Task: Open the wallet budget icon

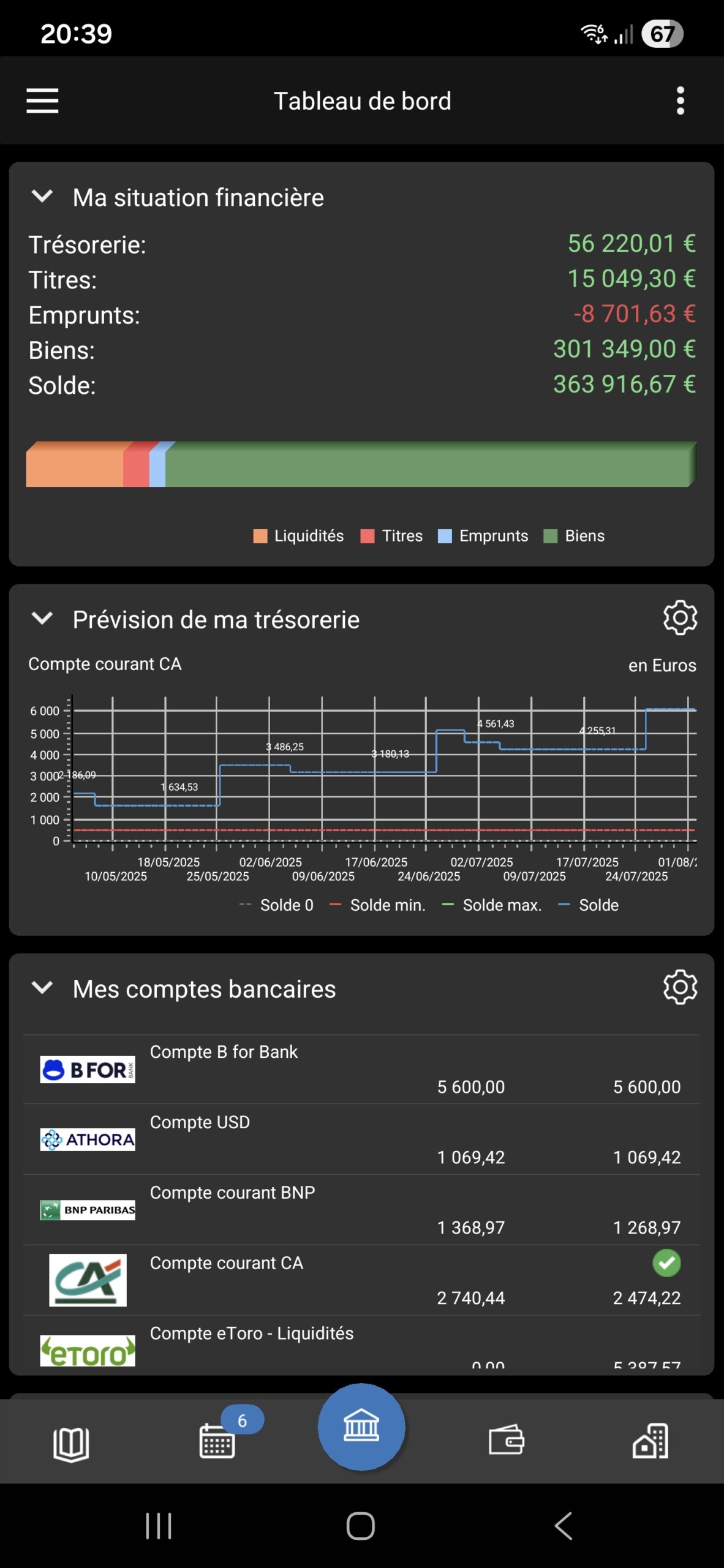Action: tap(507, 1439)
